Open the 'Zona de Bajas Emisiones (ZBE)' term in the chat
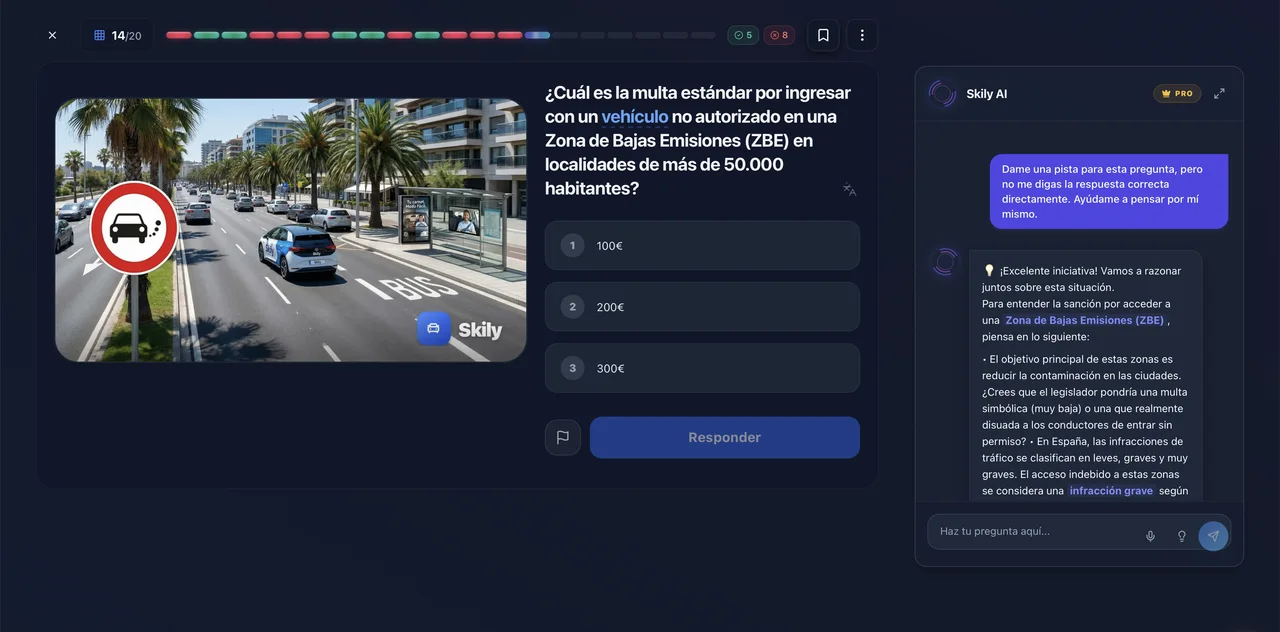1280x632 pixels. (x=1085, y=320)
